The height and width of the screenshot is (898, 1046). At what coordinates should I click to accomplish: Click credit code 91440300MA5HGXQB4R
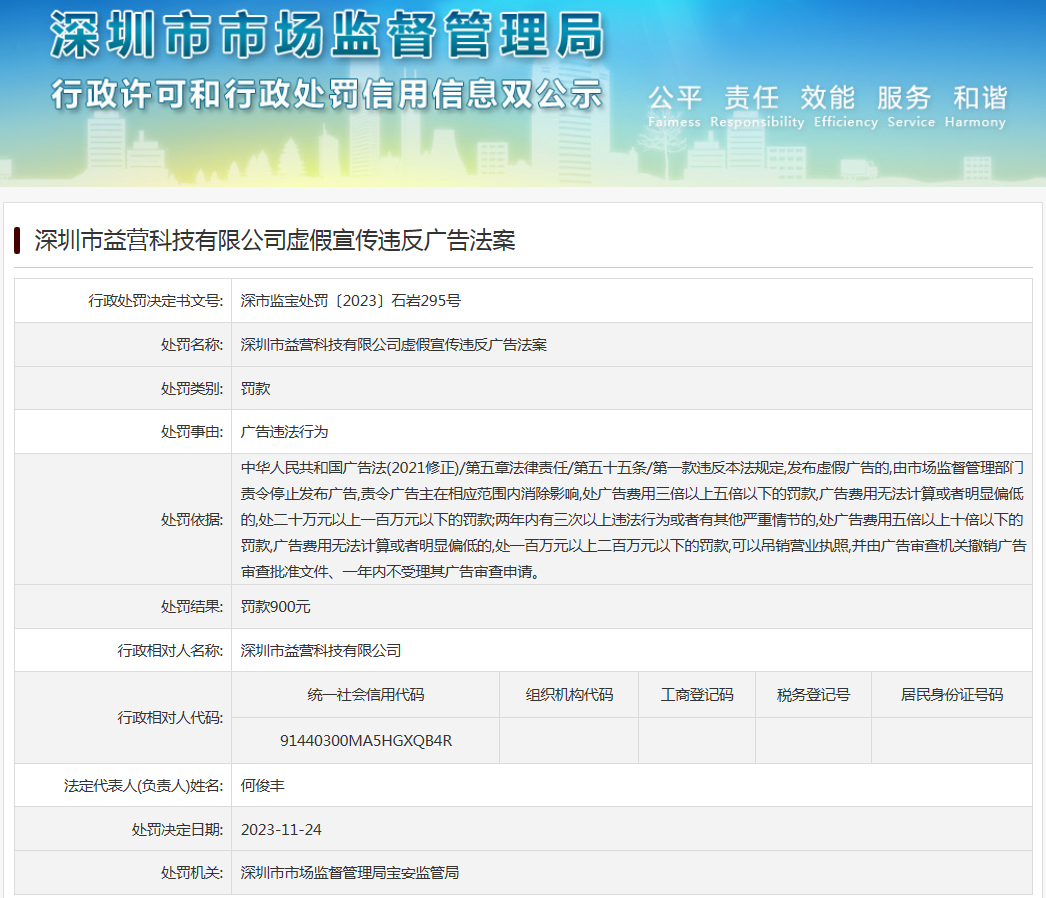point(366,741)
